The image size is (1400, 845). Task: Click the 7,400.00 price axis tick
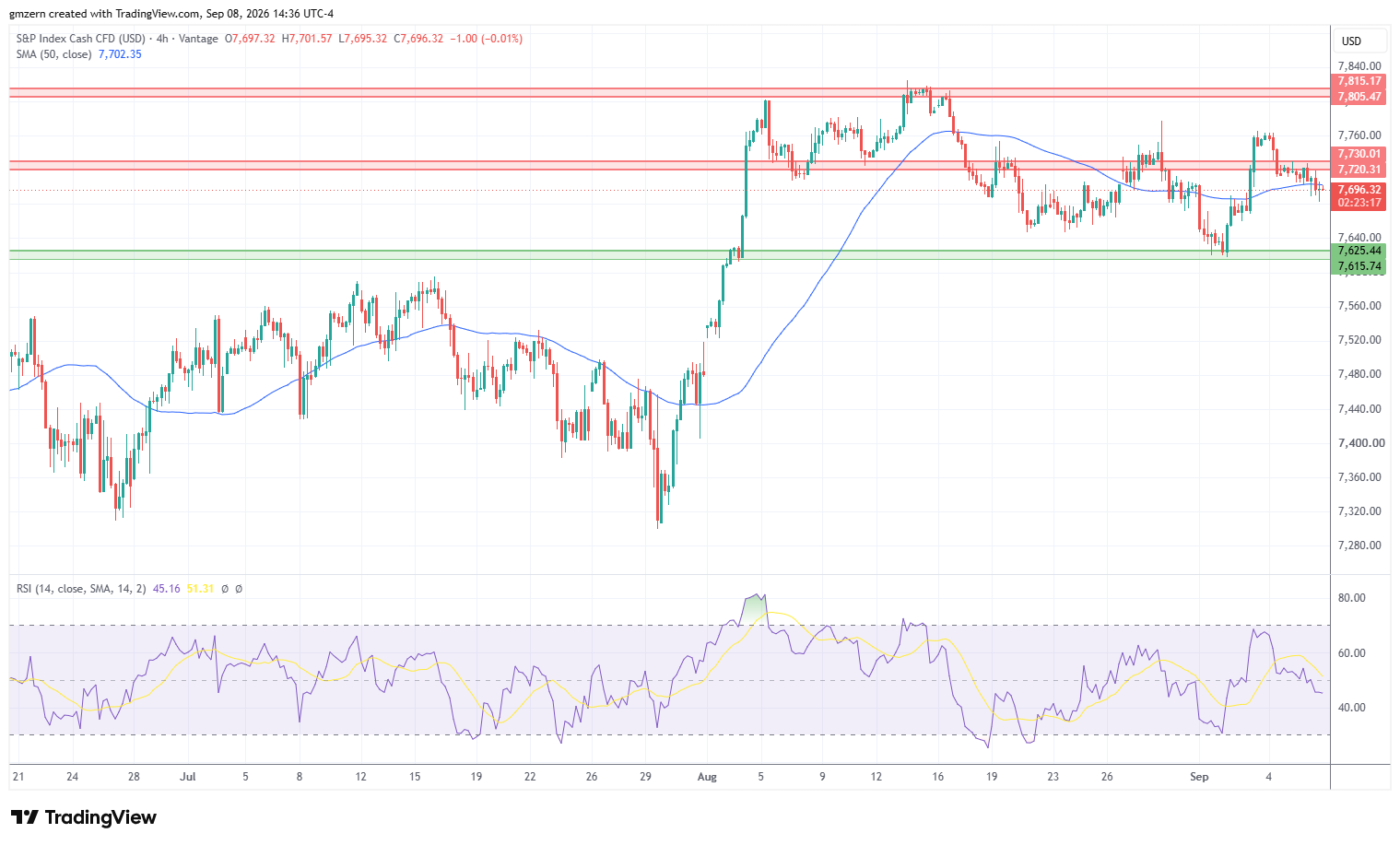click(x=1361, y=443)
